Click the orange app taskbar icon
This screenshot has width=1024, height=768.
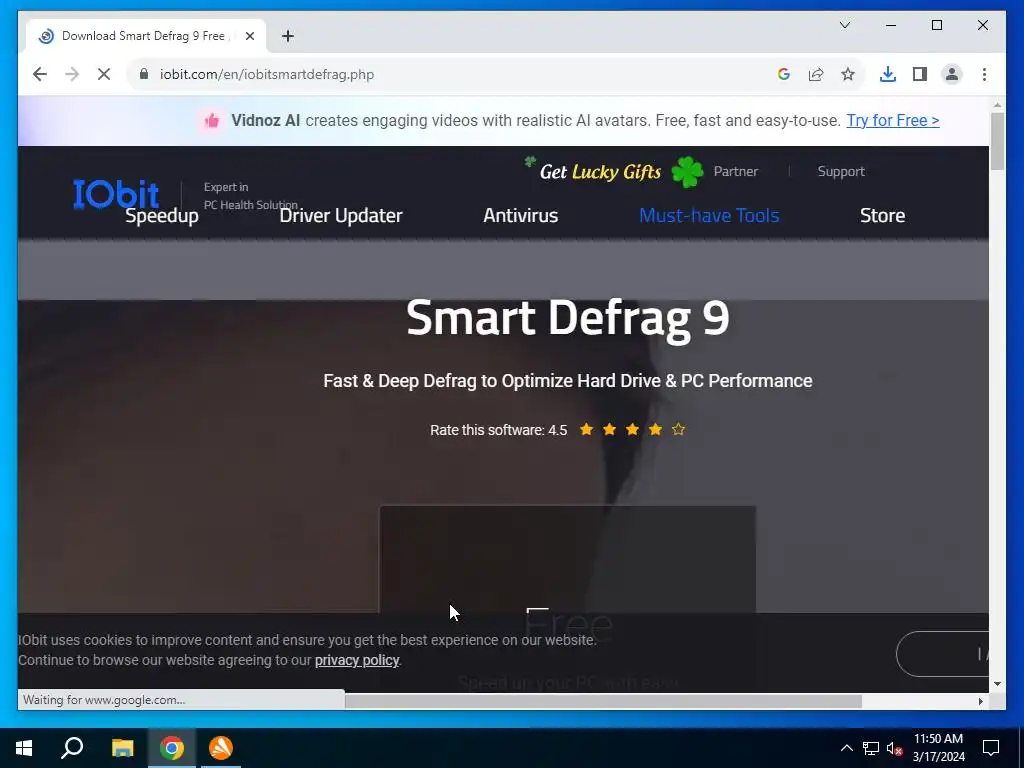[x=221, y=748]
